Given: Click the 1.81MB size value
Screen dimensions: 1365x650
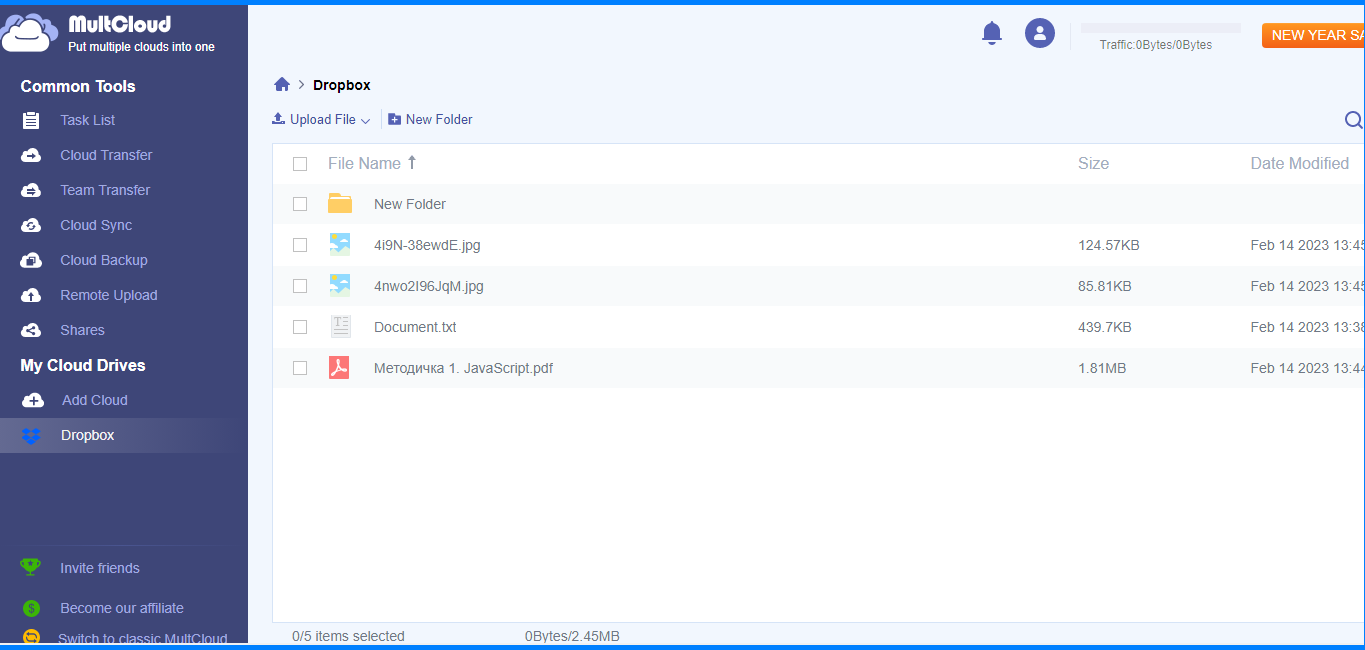Looking at the screenshot, I should 1102,368.
